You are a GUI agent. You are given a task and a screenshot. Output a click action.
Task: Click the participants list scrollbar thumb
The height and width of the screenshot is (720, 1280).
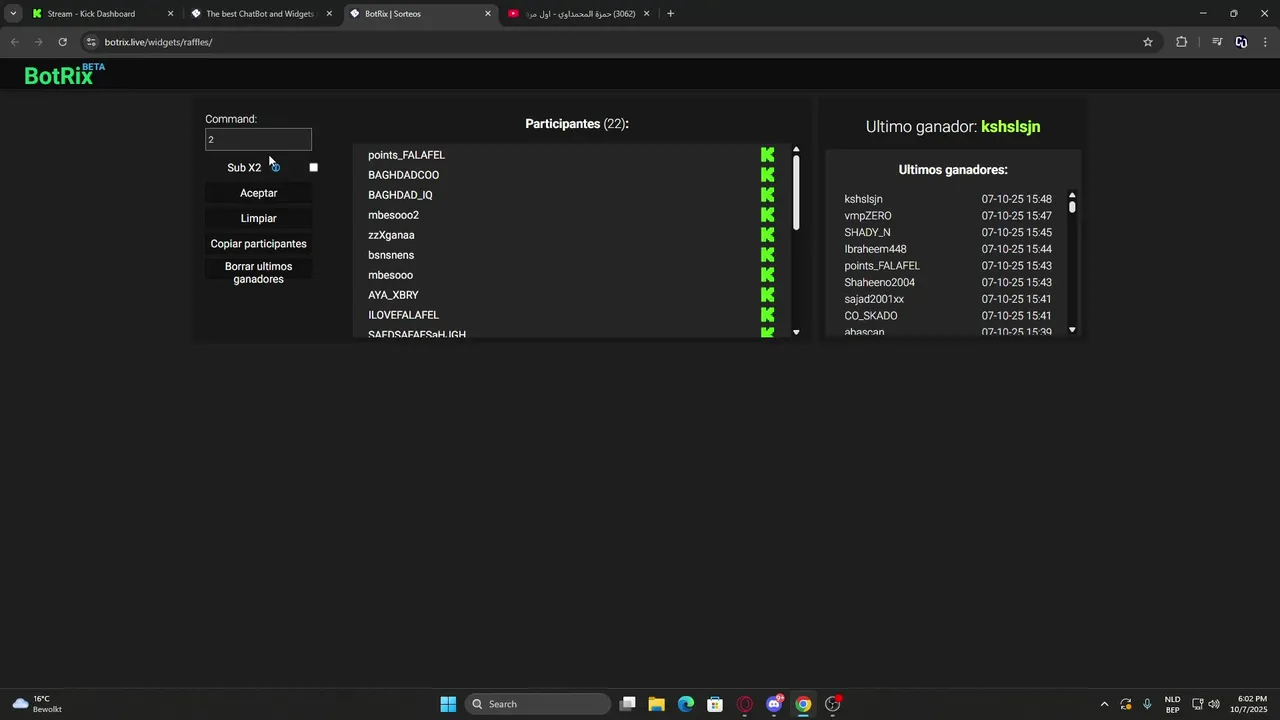(x=796, y=193)
